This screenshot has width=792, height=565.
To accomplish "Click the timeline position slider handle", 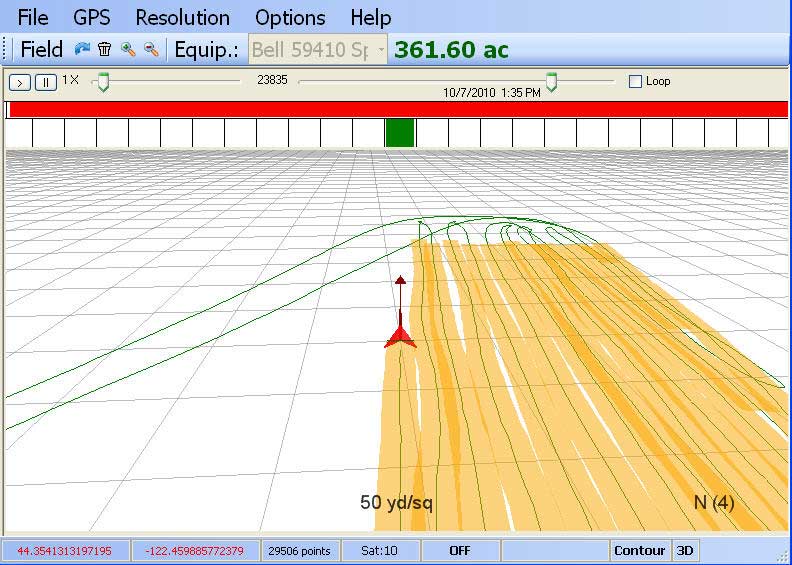I will 551,82.
